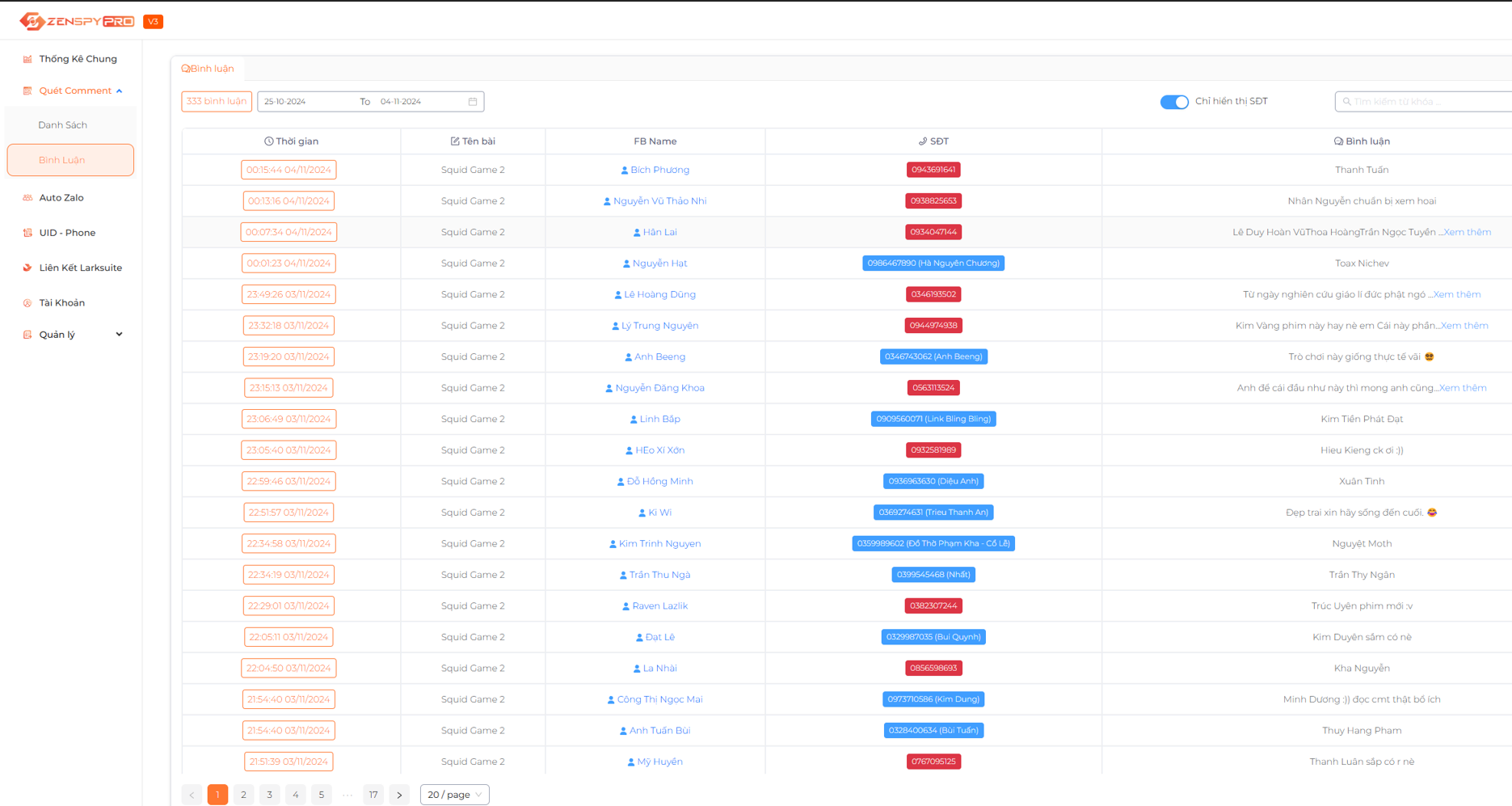
Task: Click the UID - Phone sidebar icon
Action: 27,233
